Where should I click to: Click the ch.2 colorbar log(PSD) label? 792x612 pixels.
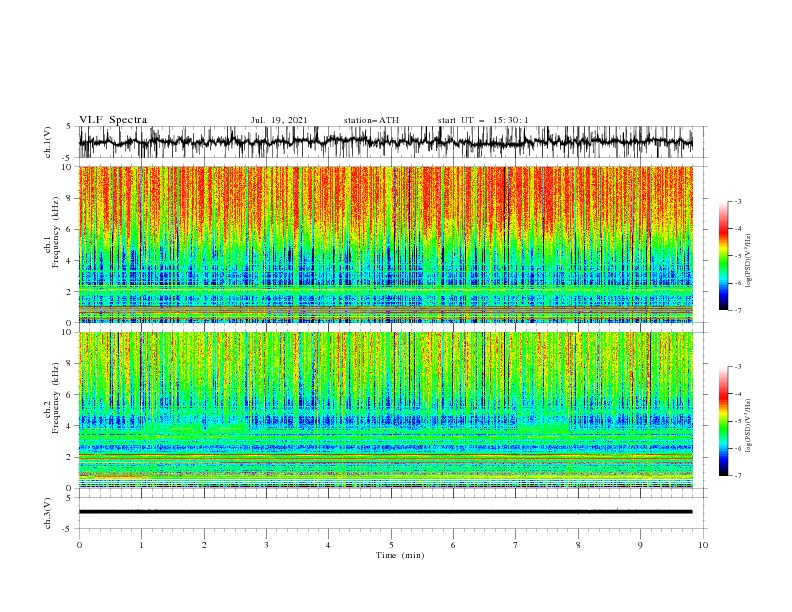(749, 426)
